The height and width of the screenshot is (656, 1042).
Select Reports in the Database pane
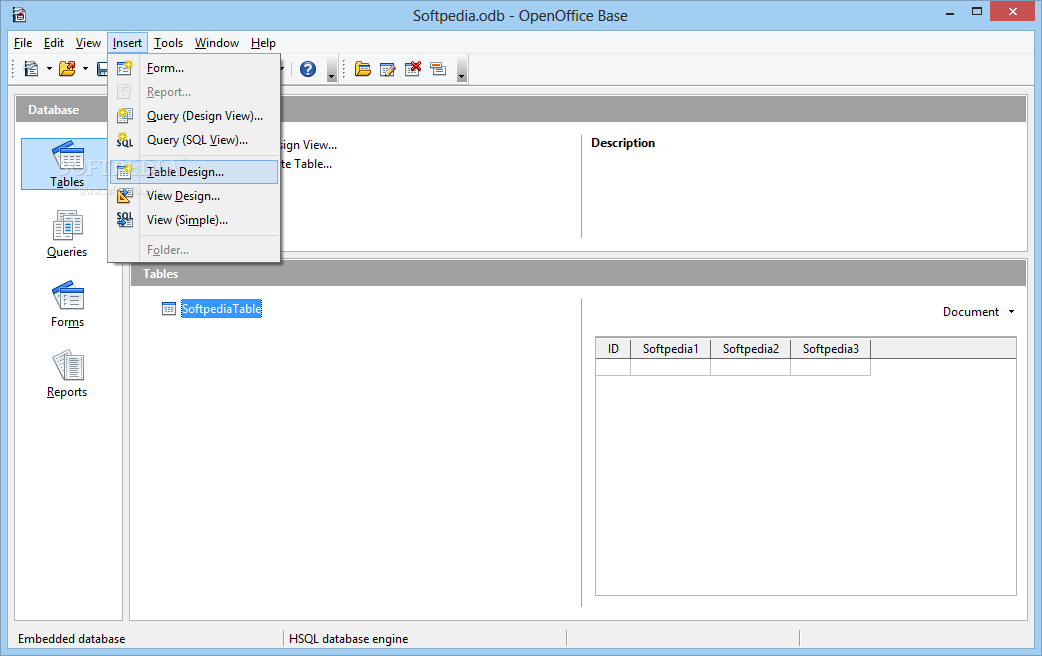[66, 374]
